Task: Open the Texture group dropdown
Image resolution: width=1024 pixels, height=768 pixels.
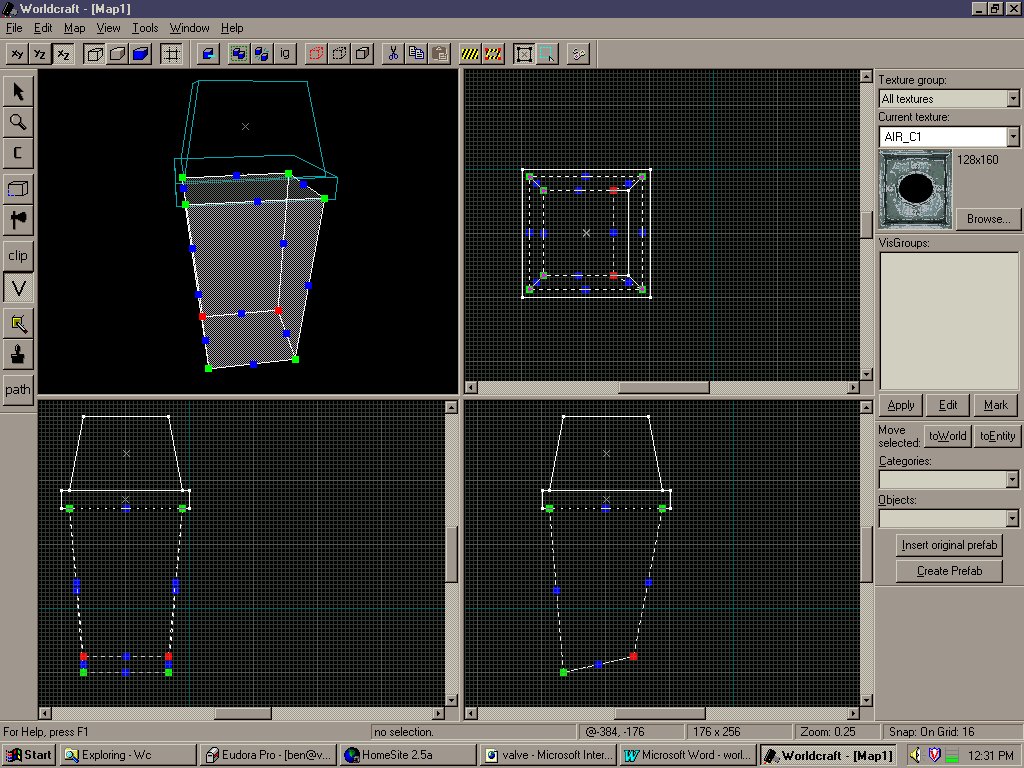Action: click(x=948, y=99)
